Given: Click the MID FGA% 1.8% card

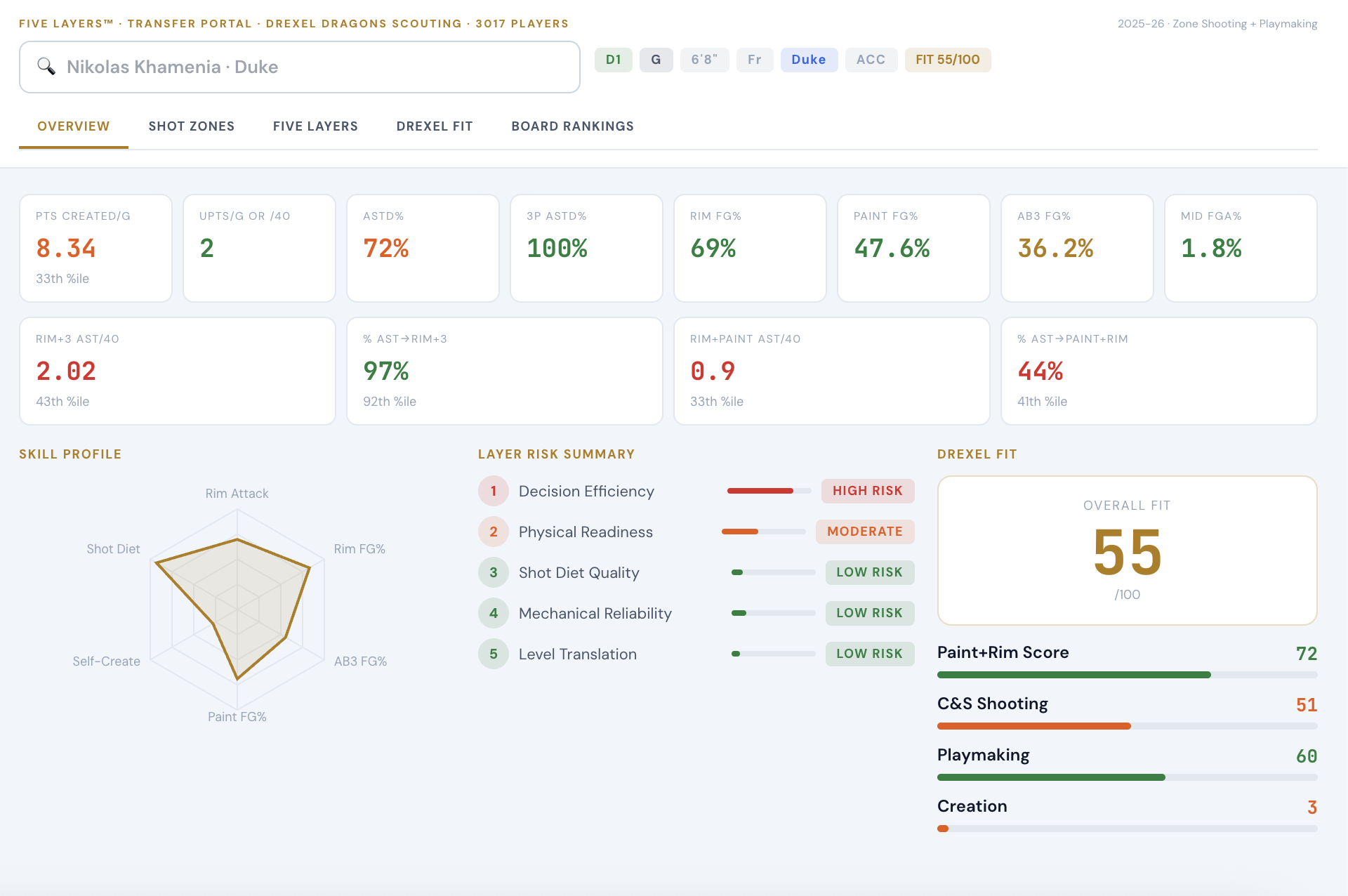Looking at the screenshot, I should 1241,249.
